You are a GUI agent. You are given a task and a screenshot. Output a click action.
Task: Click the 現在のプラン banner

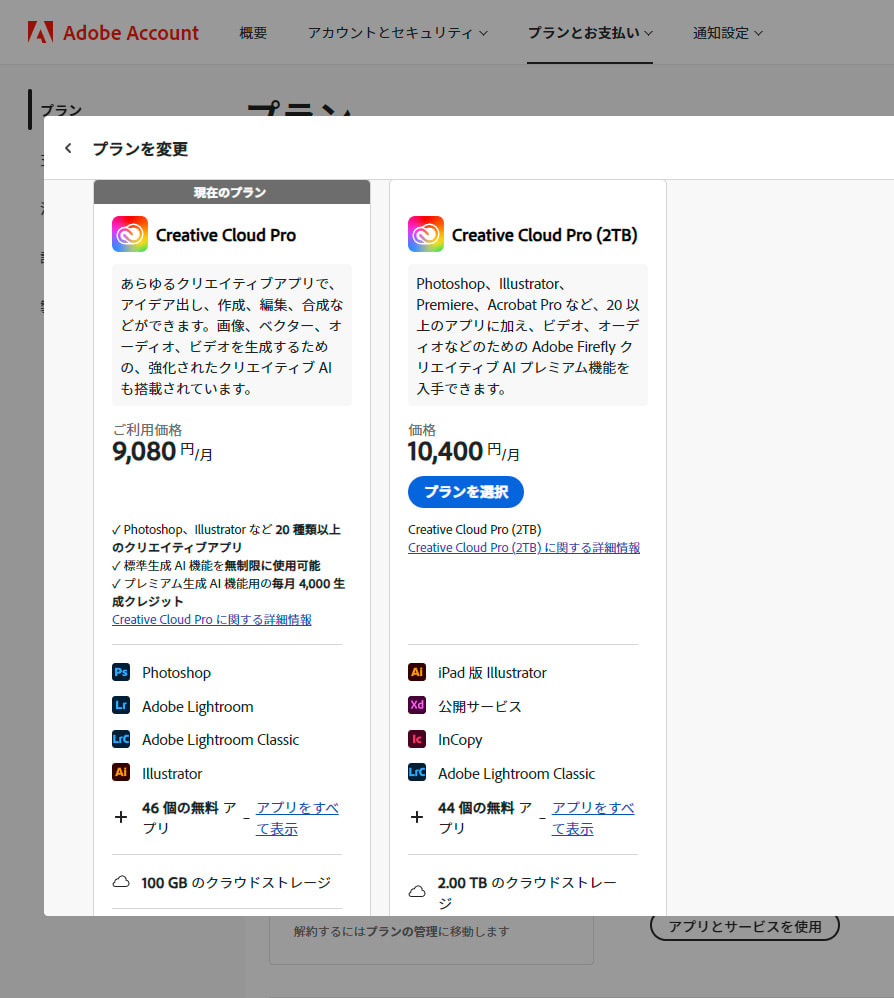coord(232,192)
